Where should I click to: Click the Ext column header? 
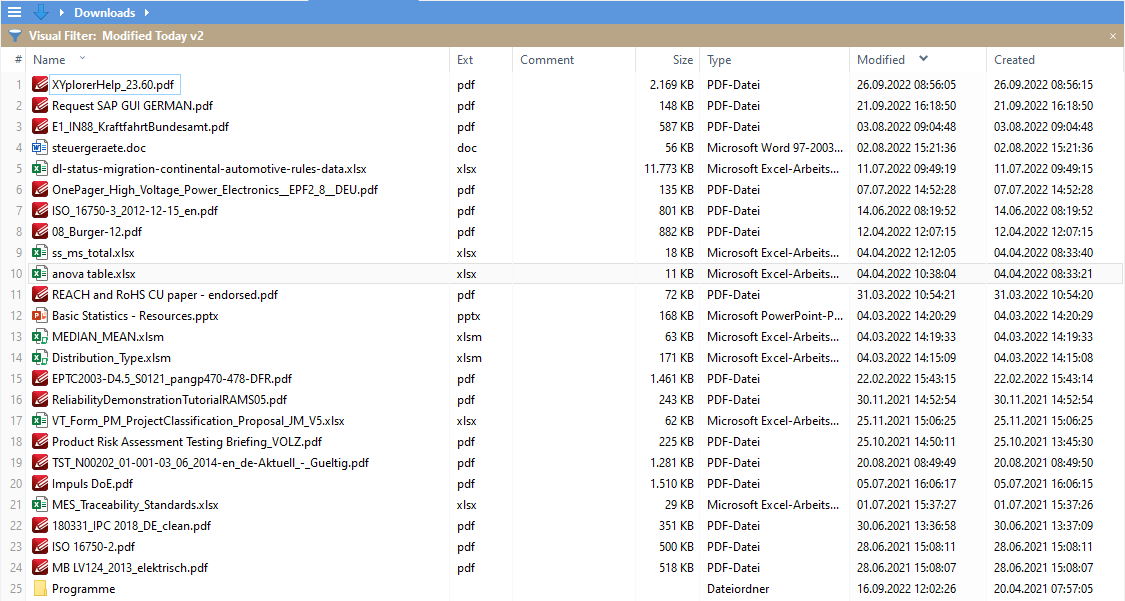pos(465,60)
